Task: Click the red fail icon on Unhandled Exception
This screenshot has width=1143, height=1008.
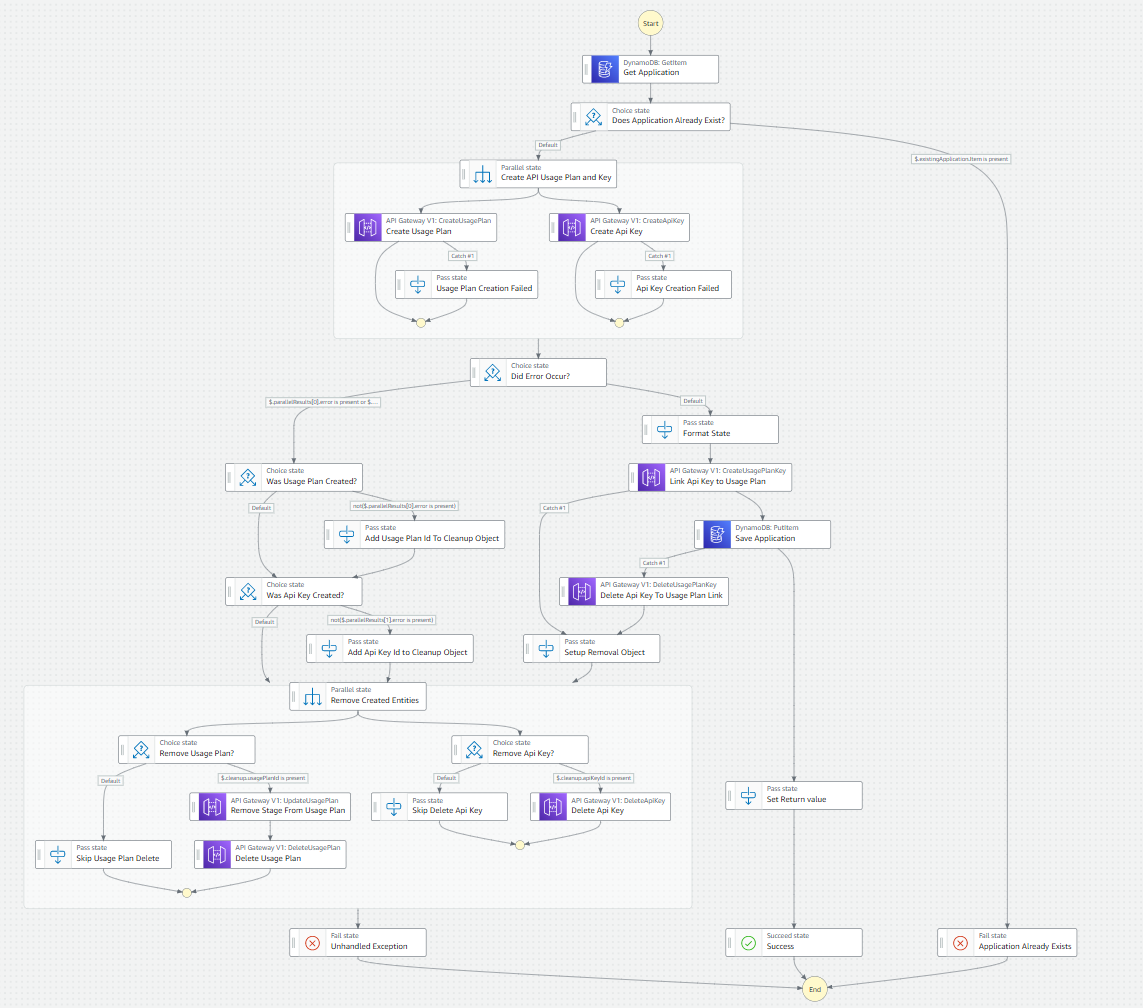Action: coord(312,943)
